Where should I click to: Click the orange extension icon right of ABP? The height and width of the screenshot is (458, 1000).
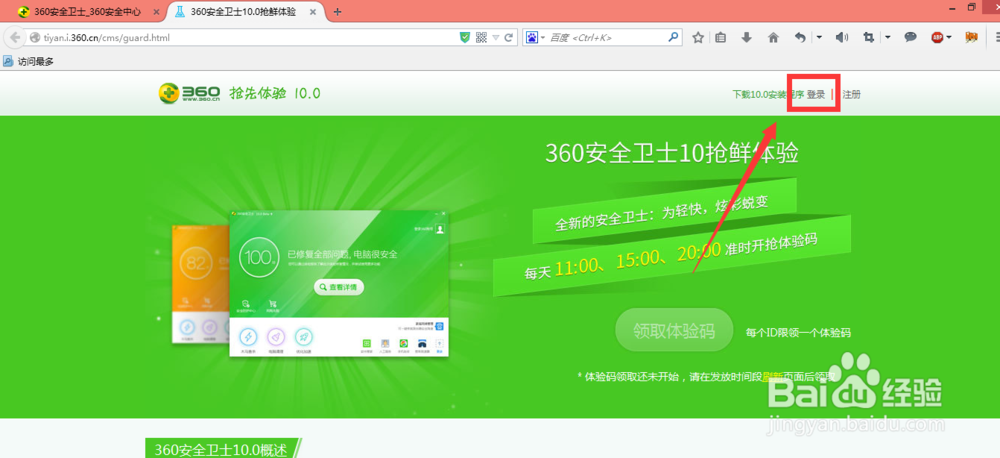971,38
